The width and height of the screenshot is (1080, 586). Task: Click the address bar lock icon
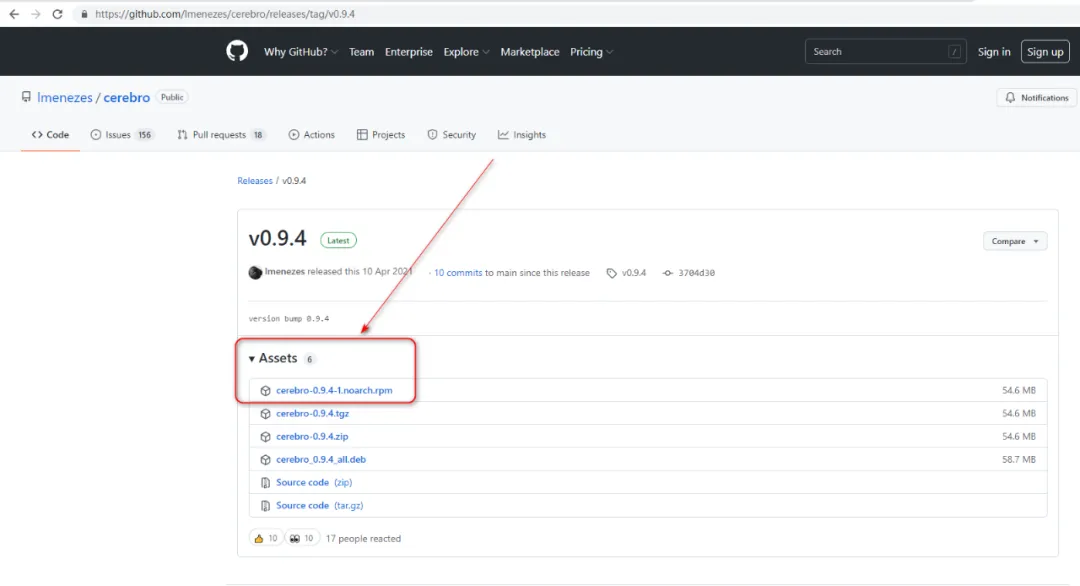click(x=84, y=14)
